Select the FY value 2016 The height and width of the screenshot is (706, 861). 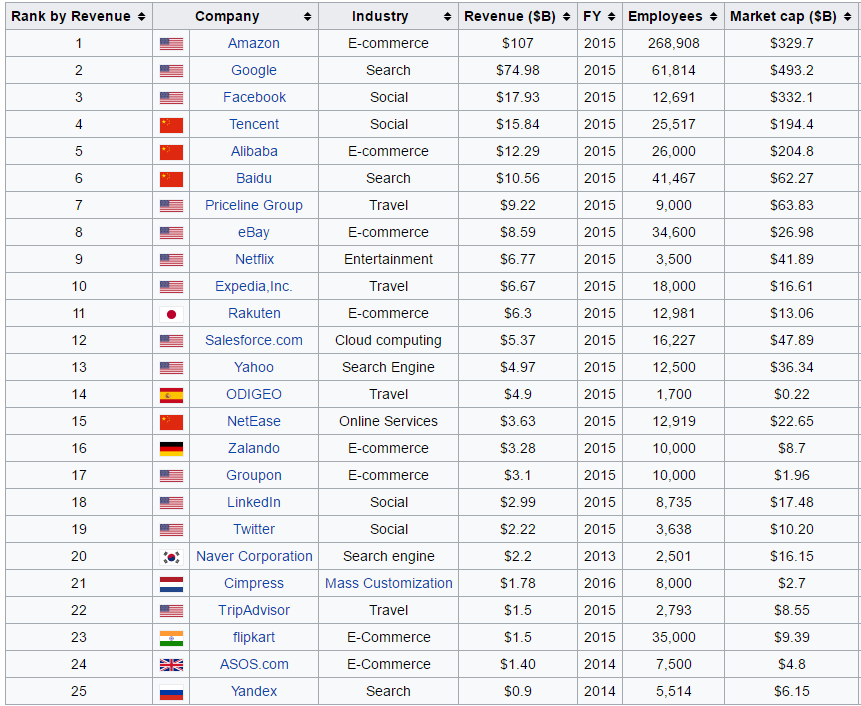pos(600,583)
